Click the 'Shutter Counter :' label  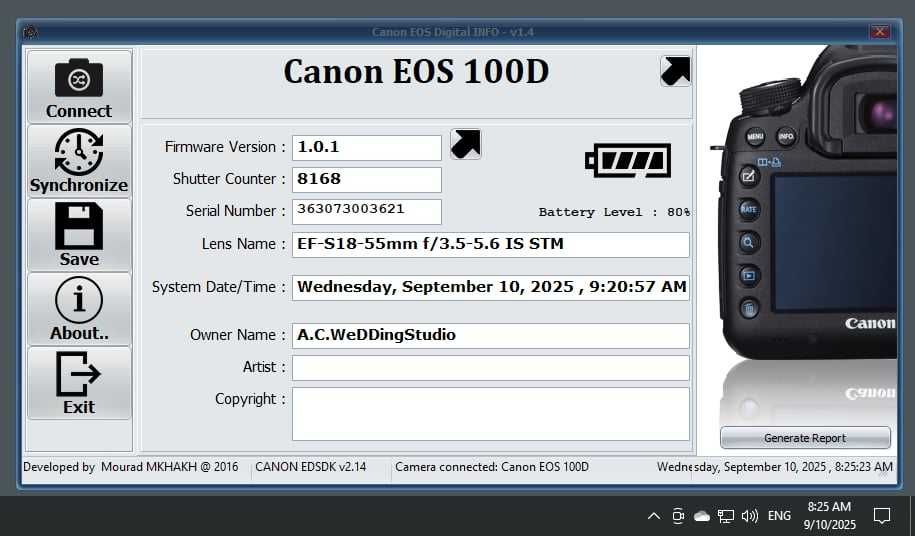pyautogui.click(x=229, y=179)
